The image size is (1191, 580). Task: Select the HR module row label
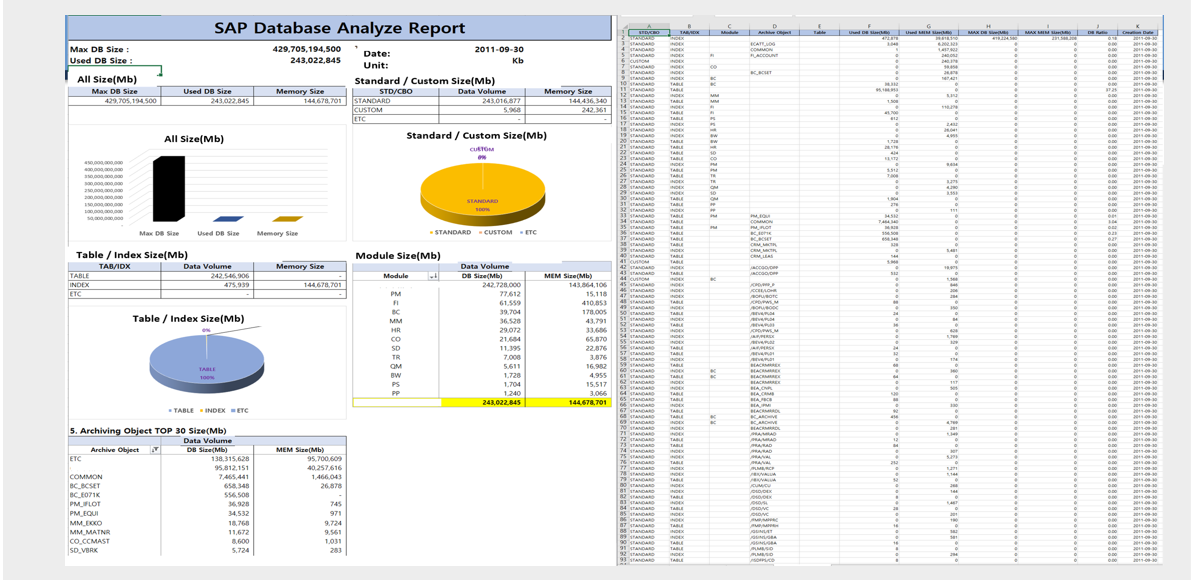(x=395, y=329)
